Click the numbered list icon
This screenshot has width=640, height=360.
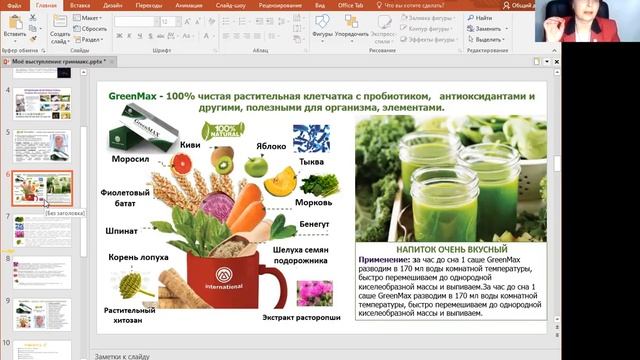point(242,21)
